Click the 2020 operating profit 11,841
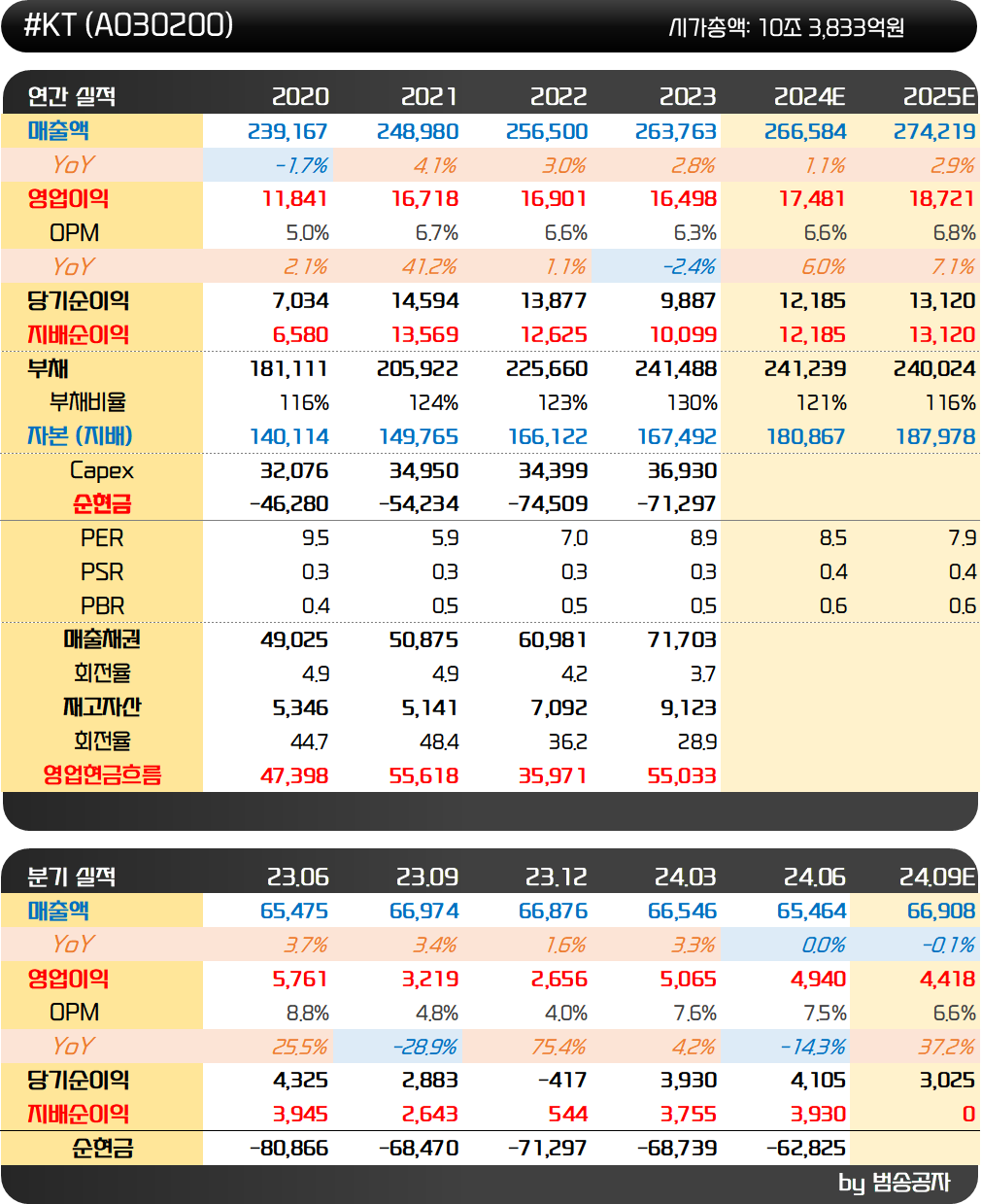The image size is (981, 1204). tap(295, 199)
